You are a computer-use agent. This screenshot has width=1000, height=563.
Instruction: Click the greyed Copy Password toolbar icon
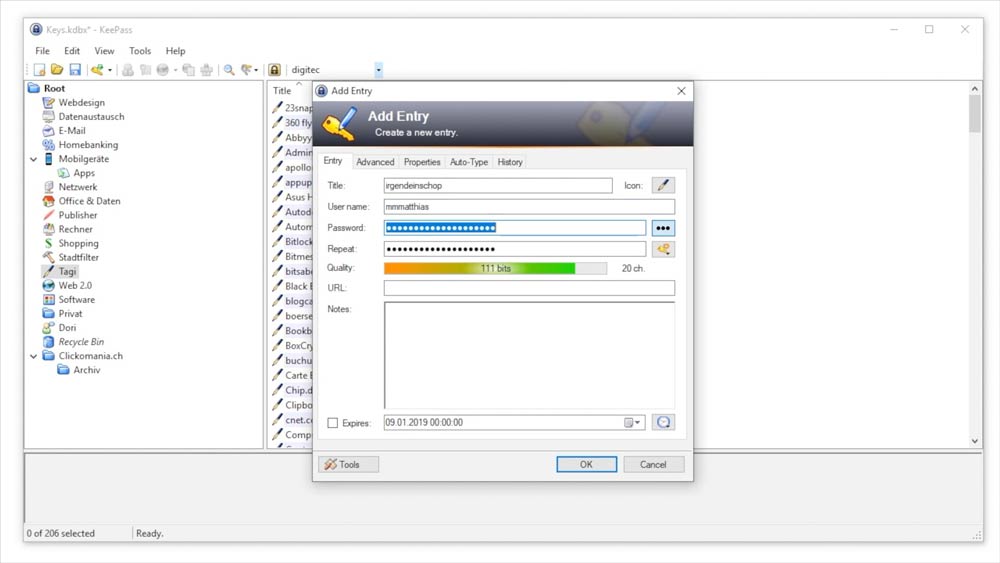[x=145, y=69]
